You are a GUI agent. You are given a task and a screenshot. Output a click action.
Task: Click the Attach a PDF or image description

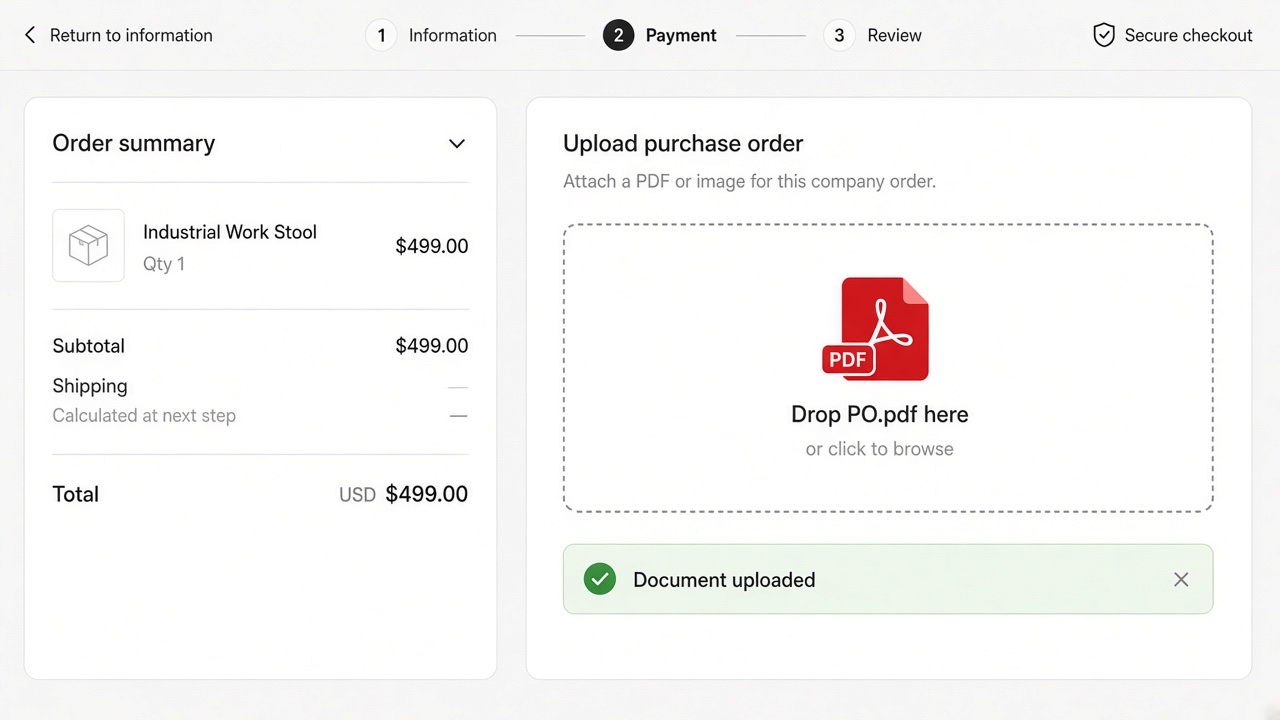pos(749,182)
